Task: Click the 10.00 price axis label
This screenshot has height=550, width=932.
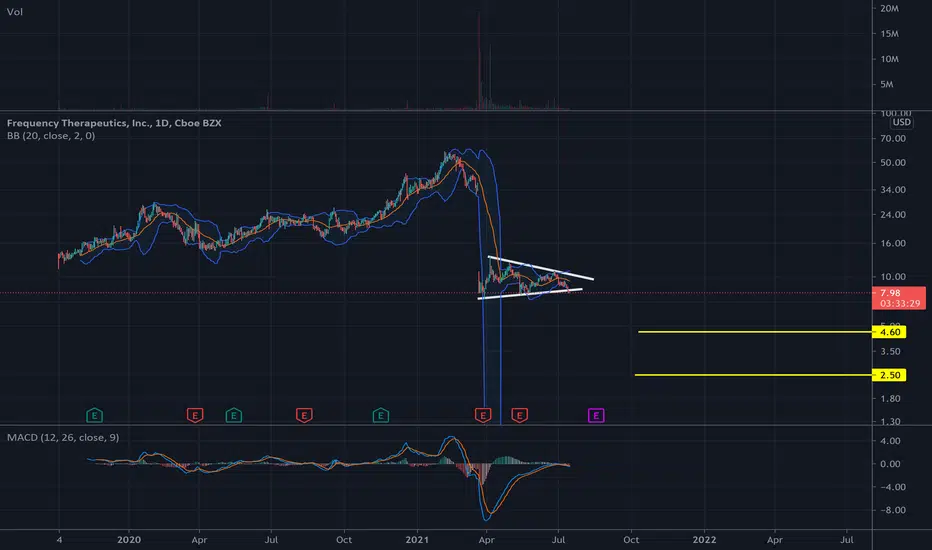Action: coord(893,276)
